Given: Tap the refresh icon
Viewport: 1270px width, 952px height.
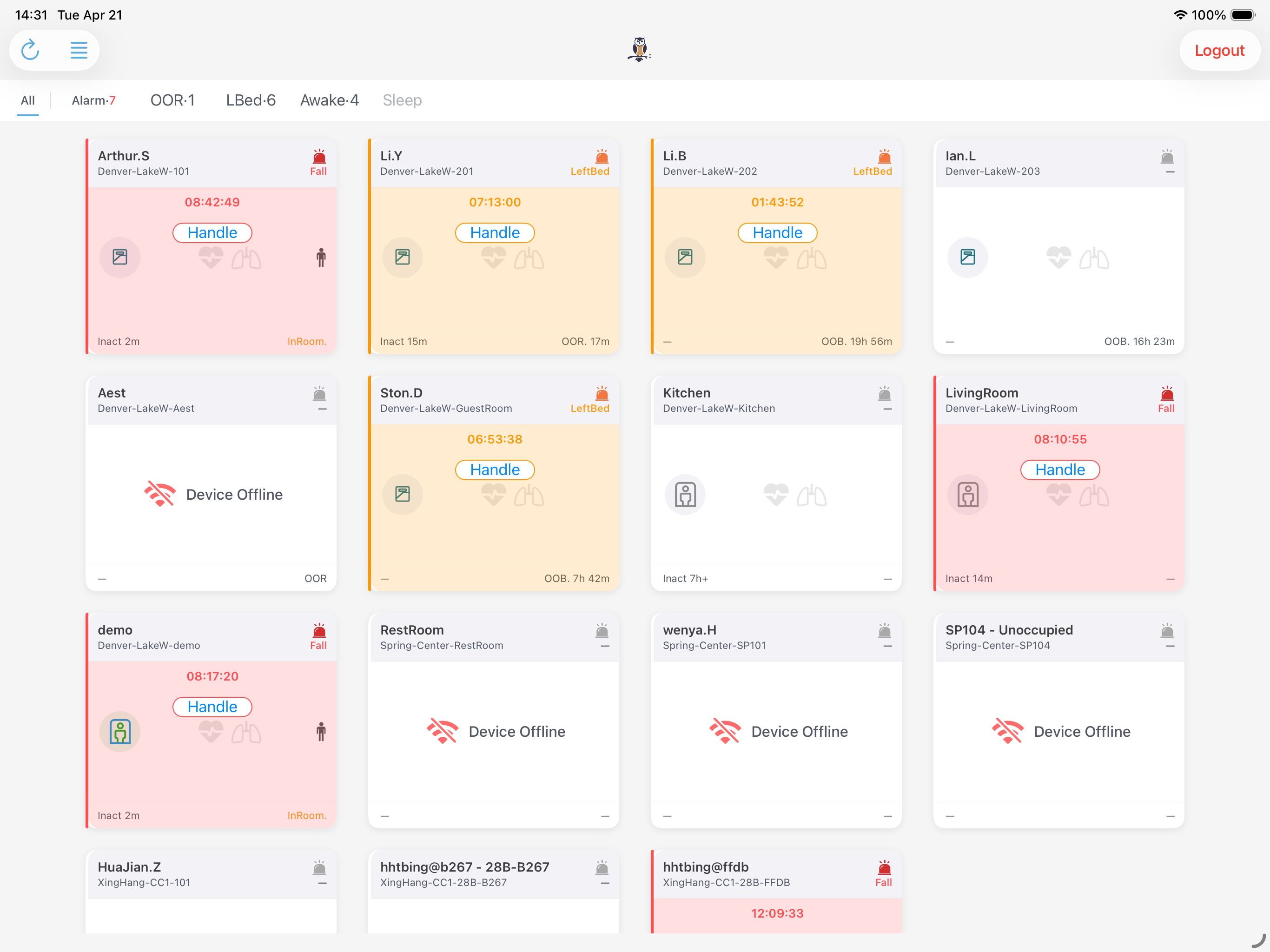Looking at the screenshot, I should click(x=30, y=50).
